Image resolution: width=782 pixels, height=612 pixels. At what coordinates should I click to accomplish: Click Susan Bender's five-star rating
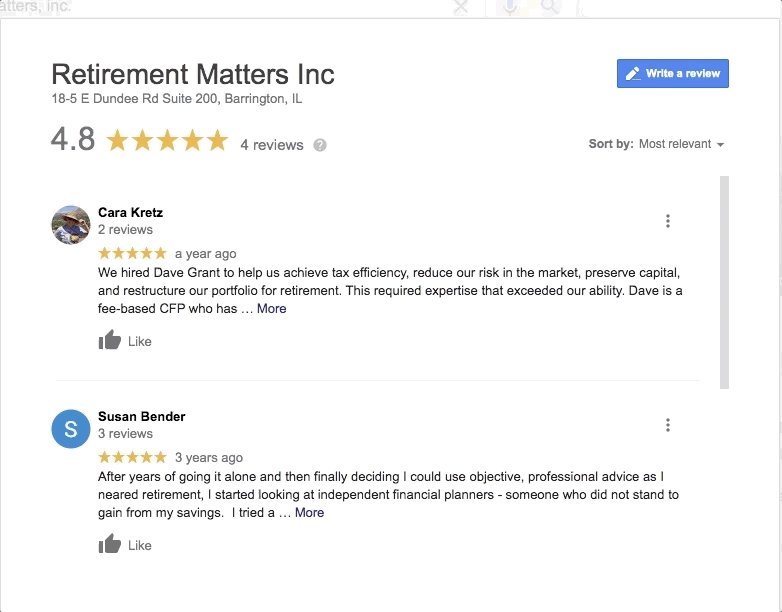point(132,458)
